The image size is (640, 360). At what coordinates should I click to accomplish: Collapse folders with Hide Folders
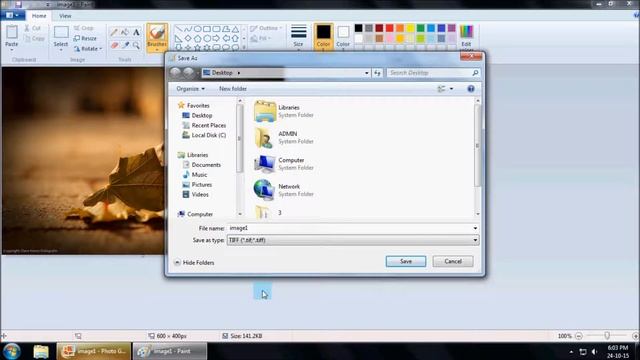pos(194,262)
